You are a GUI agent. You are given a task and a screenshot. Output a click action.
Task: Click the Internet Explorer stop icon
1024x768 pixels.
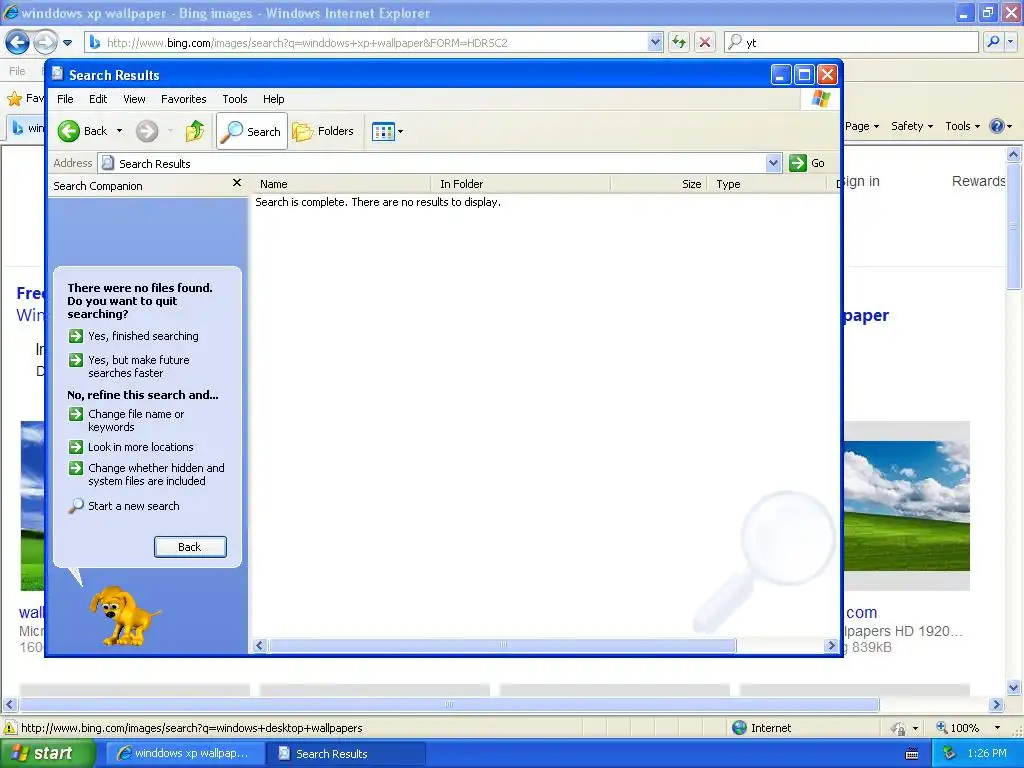[705, 43]
